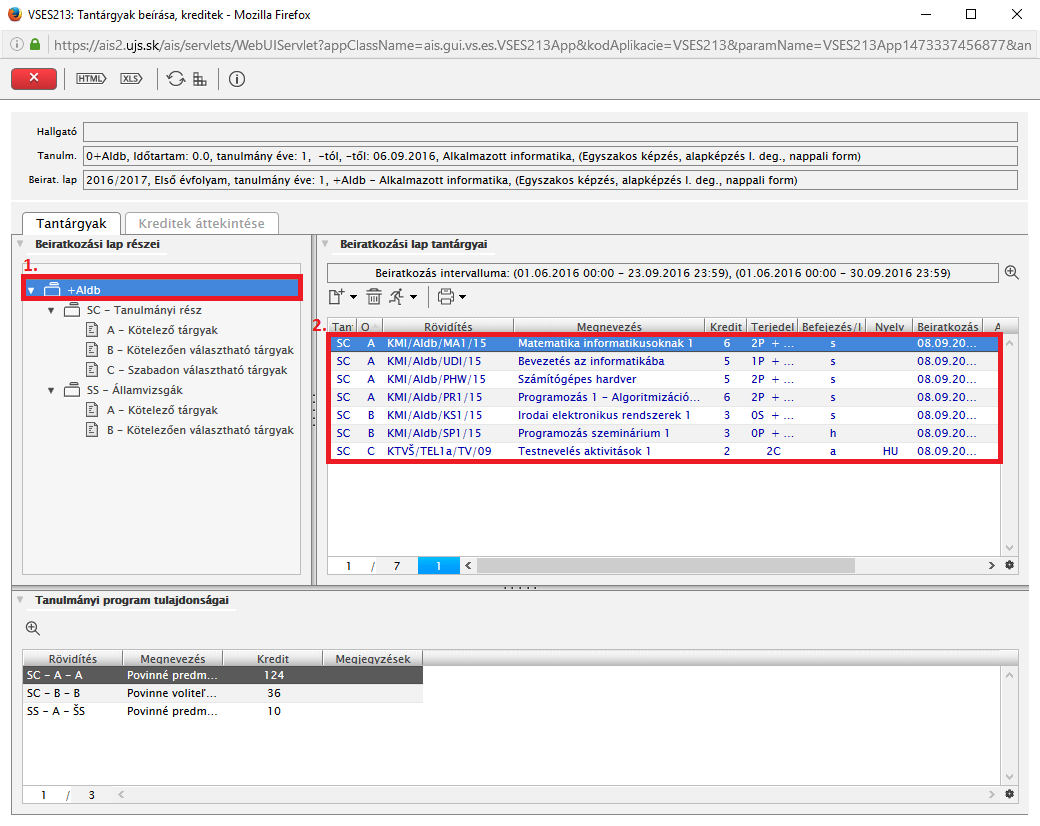The width and height of the screenshot is (1040, 826).
Task: Click magnifier beside enrollment interval field
Action: click(x=1011, y=272)
